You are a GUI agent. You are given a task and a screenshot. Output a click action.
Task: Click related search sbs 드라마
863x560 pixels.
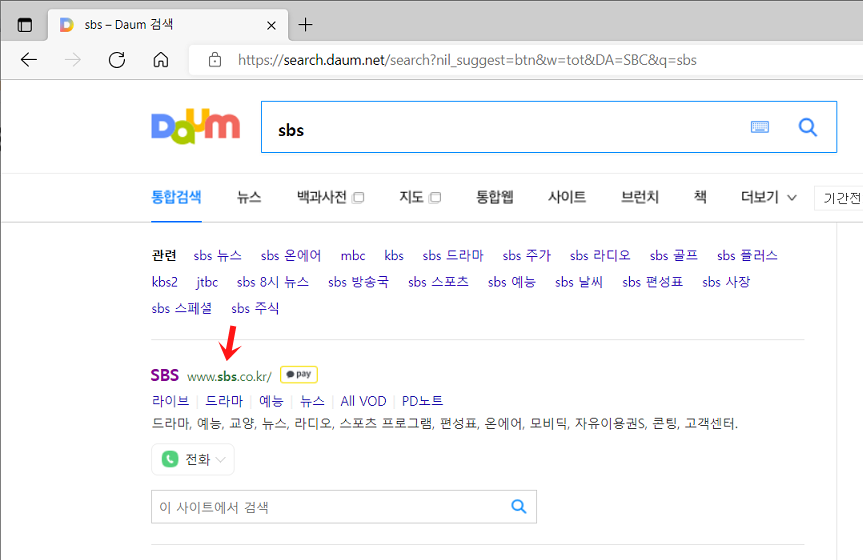click(453, 255)
